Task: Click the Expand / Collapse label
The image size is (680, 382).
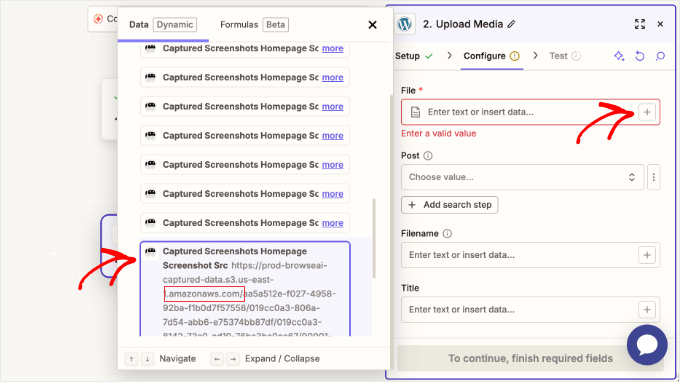Action: coord(282,359)
